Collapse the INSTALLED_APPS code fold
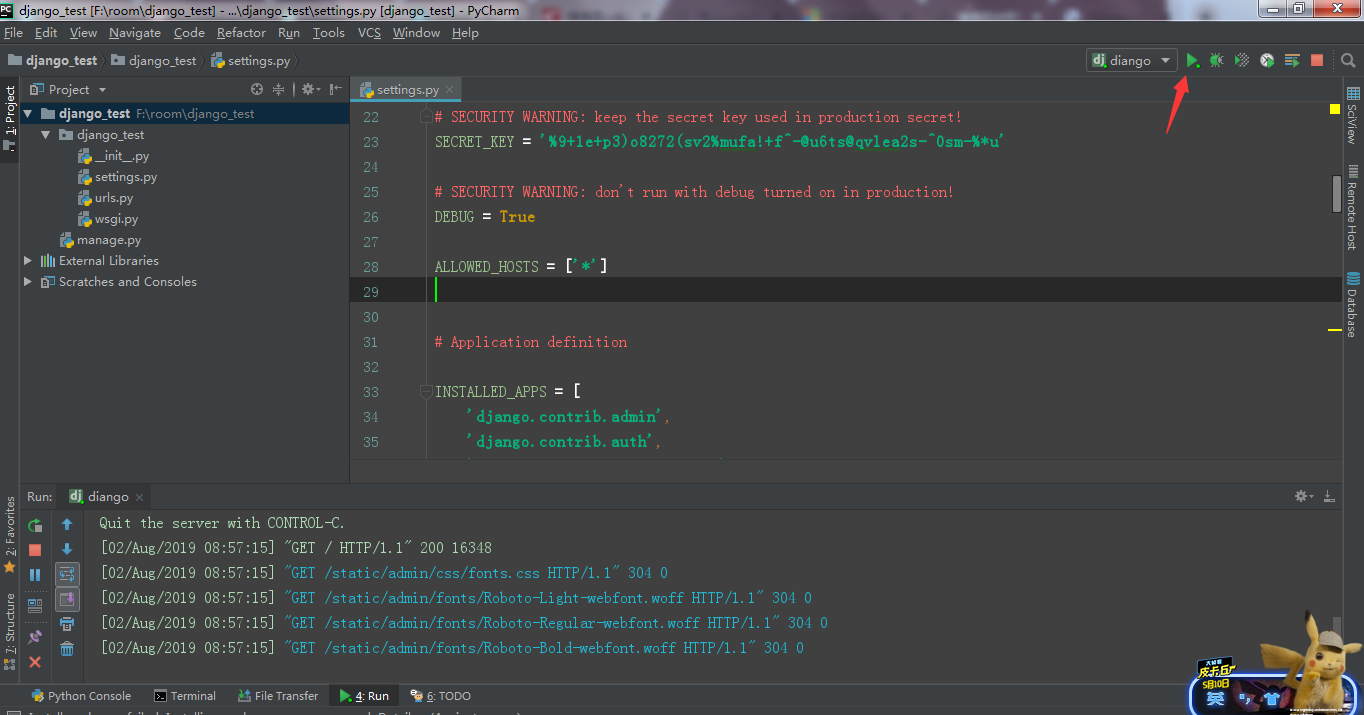 click(425, 392)
